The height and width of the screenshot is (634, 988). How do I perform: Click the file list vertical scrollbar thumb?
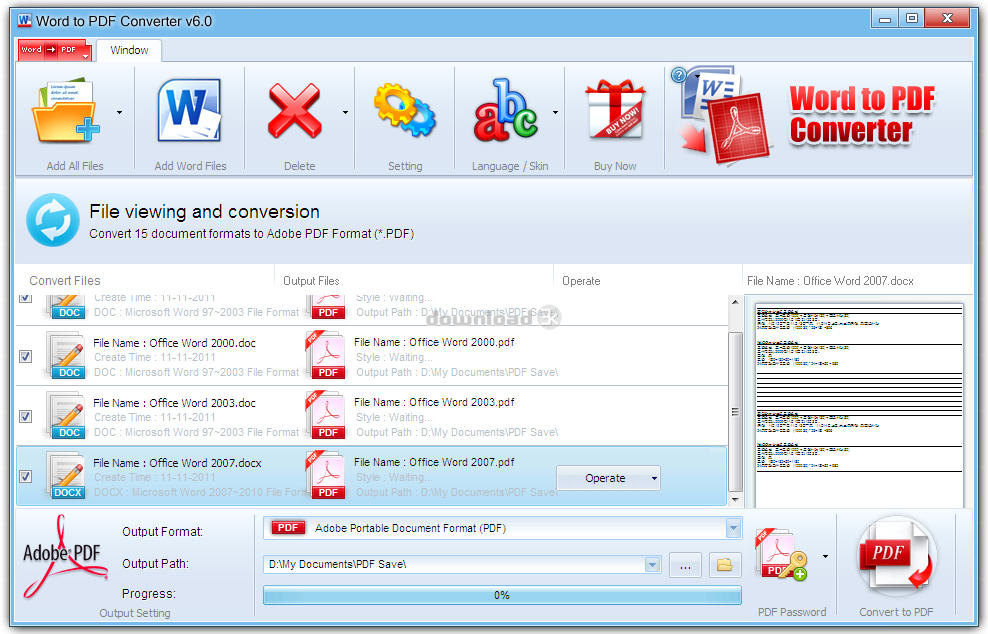click(x=735, y=412)
